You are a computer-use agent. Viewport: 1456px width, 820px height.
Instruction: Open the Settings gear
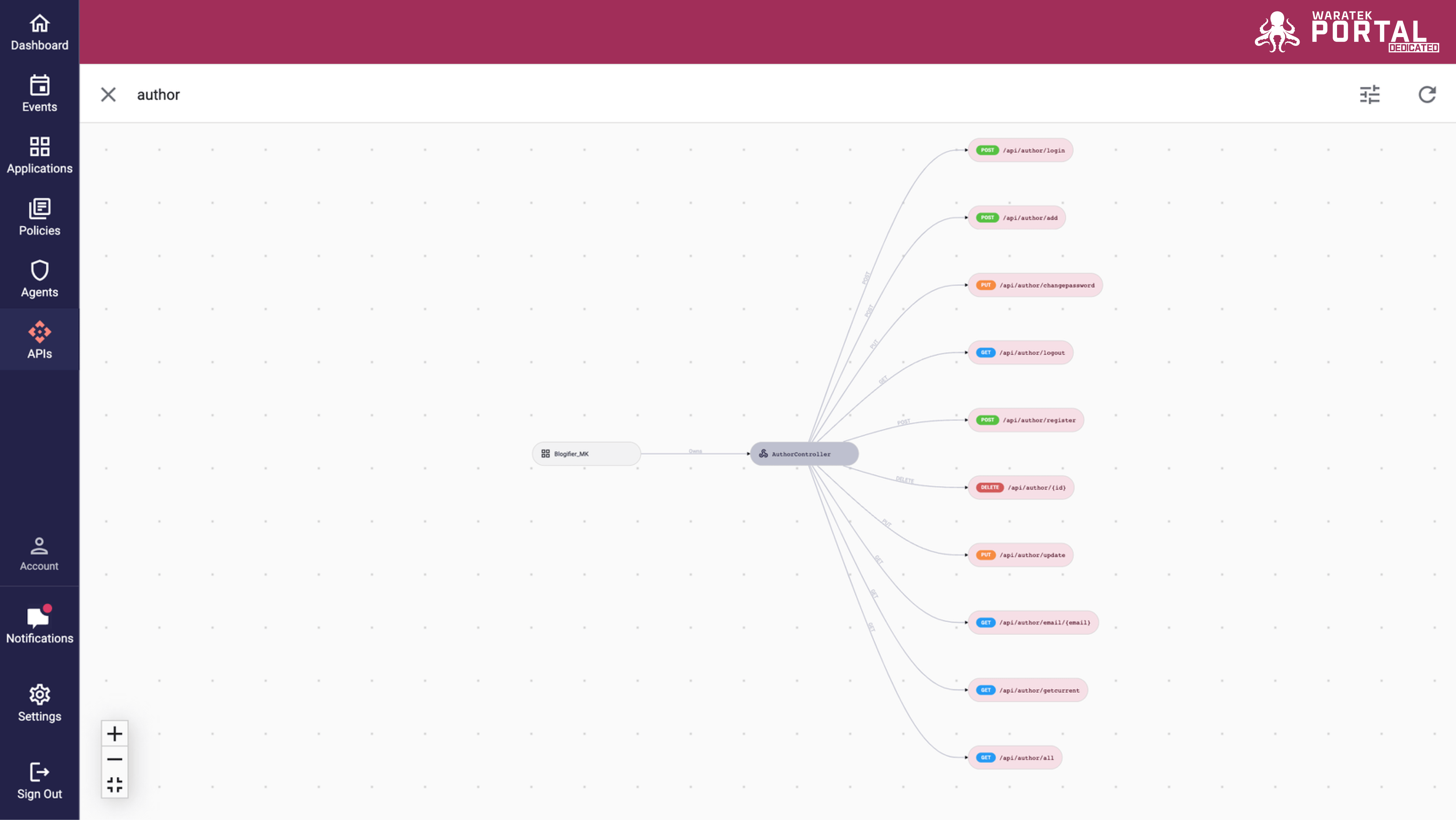point(39,703)
